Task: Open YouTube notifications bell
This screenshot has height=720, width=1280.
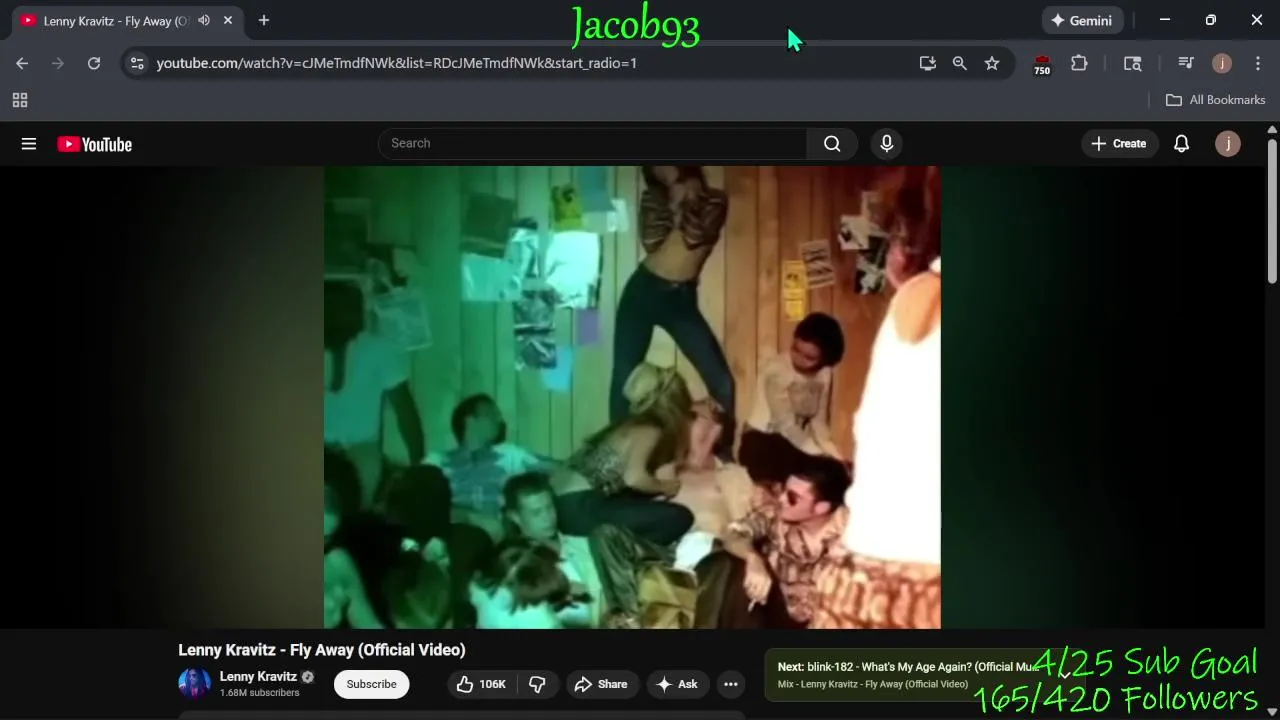Action: click(x=1181, y=143)
